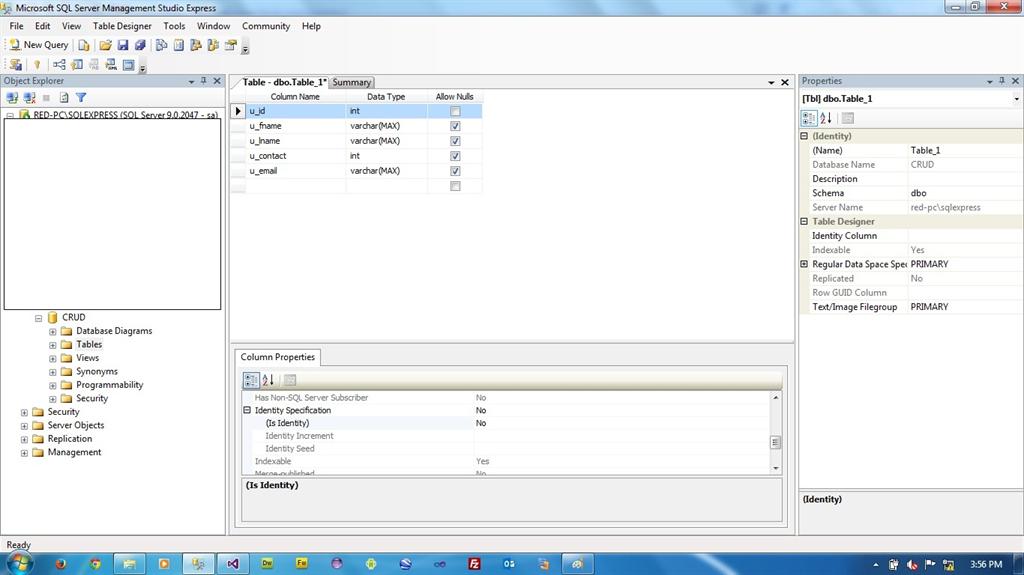This screenshot has width=1024, height=575.
Task: Select the Management folder in the tree
Action: point(74,452)
